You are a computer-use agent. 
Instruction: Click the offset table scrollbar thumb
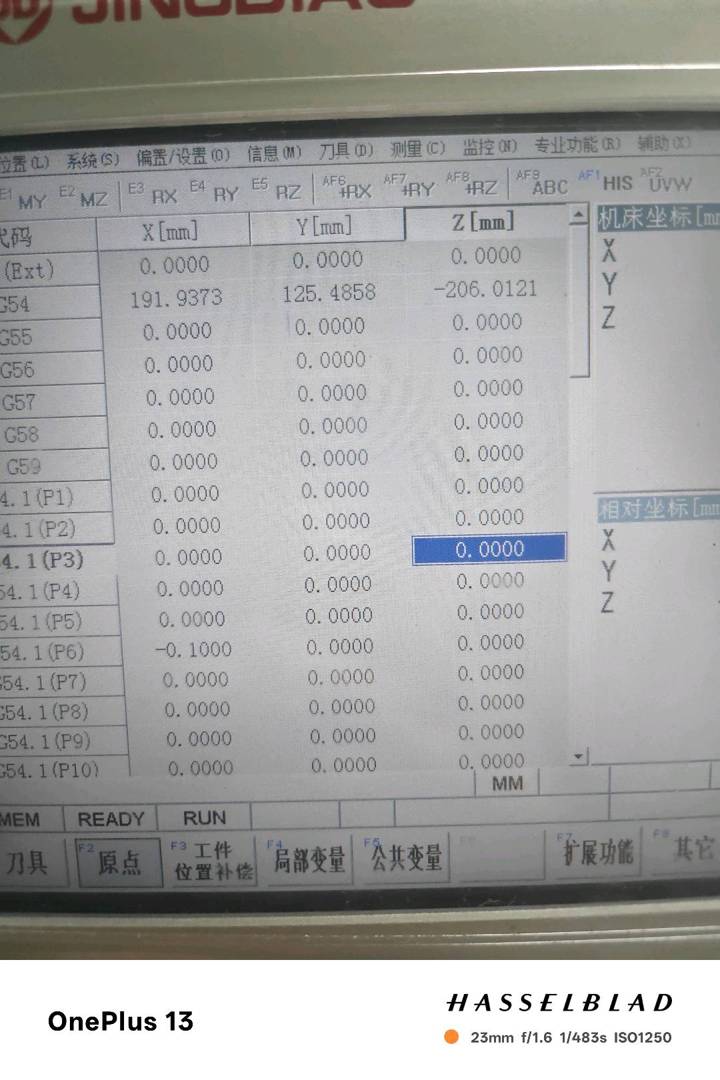click(581, 300)
